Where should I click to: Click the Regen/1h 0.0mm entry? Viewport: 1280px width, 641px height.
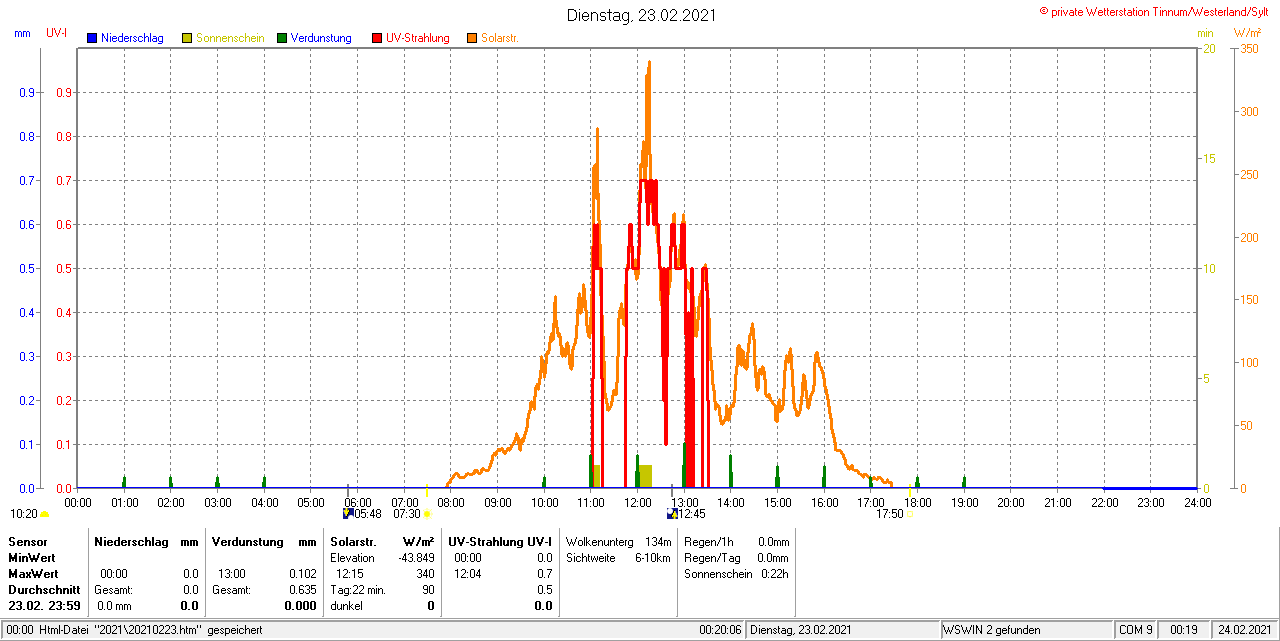tap(736, 541)
